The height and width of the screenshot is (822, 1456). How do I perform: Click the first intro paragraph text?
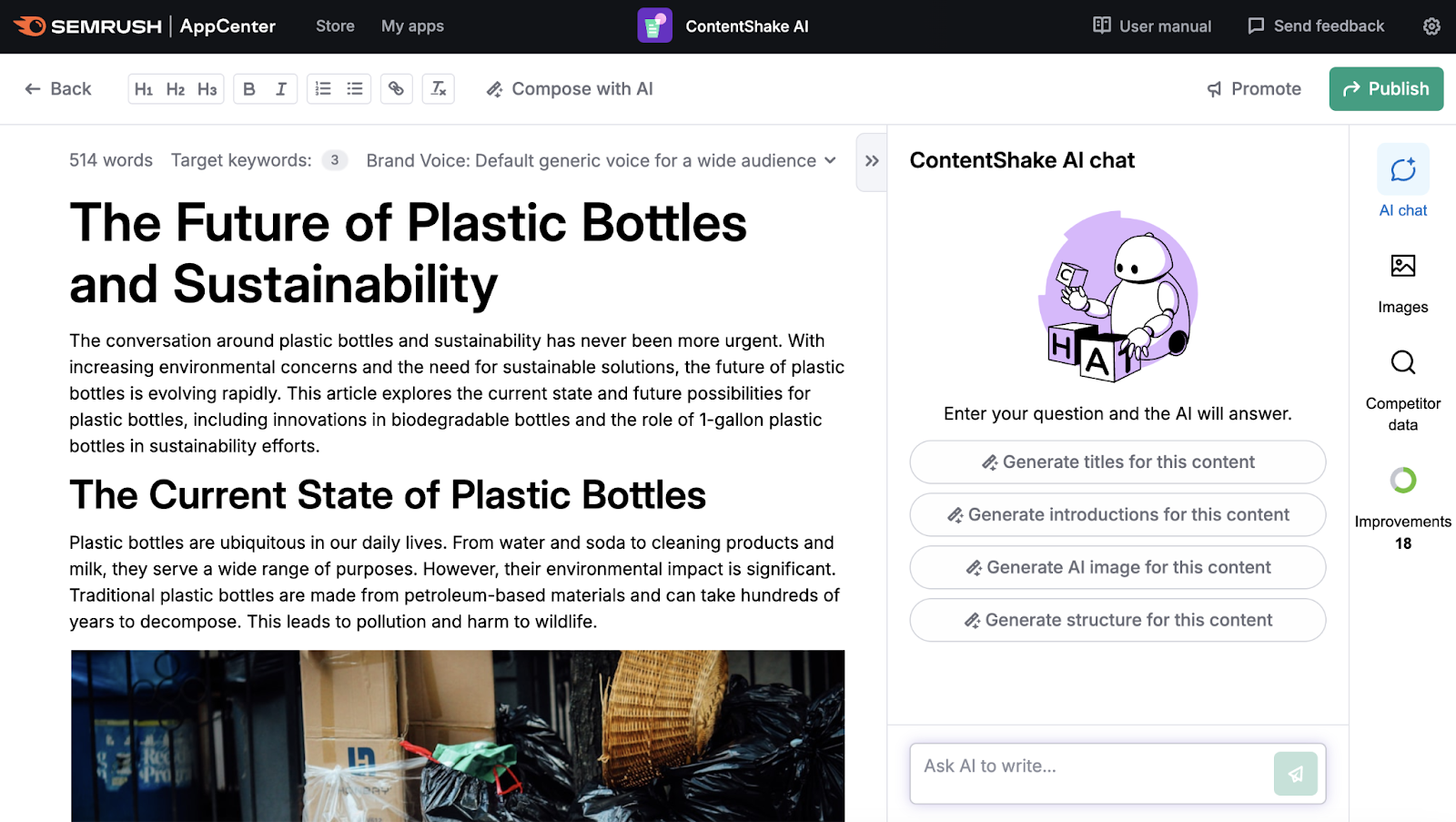[458, 393]
